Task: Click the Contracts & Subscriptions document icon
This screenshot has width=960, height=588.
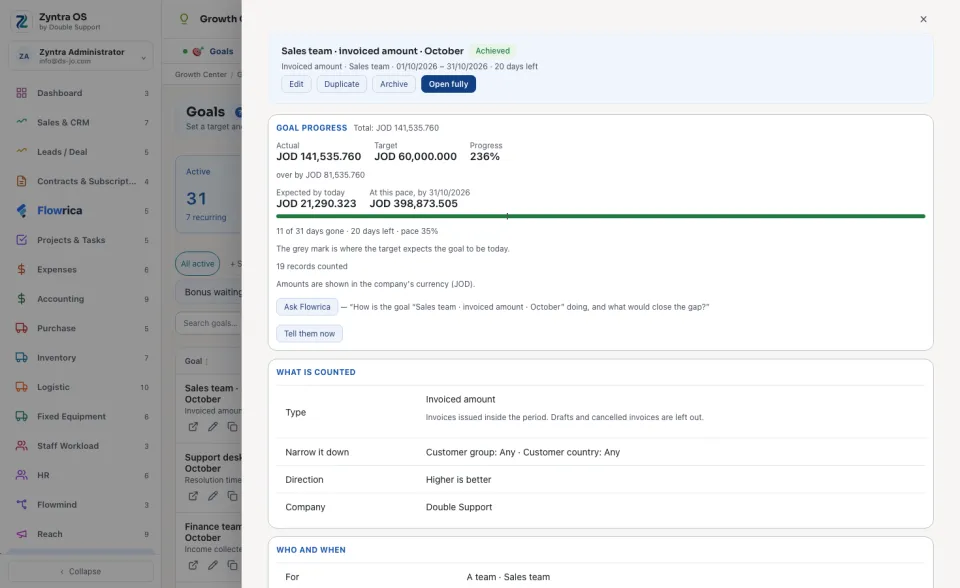Action: coord(21,181)
